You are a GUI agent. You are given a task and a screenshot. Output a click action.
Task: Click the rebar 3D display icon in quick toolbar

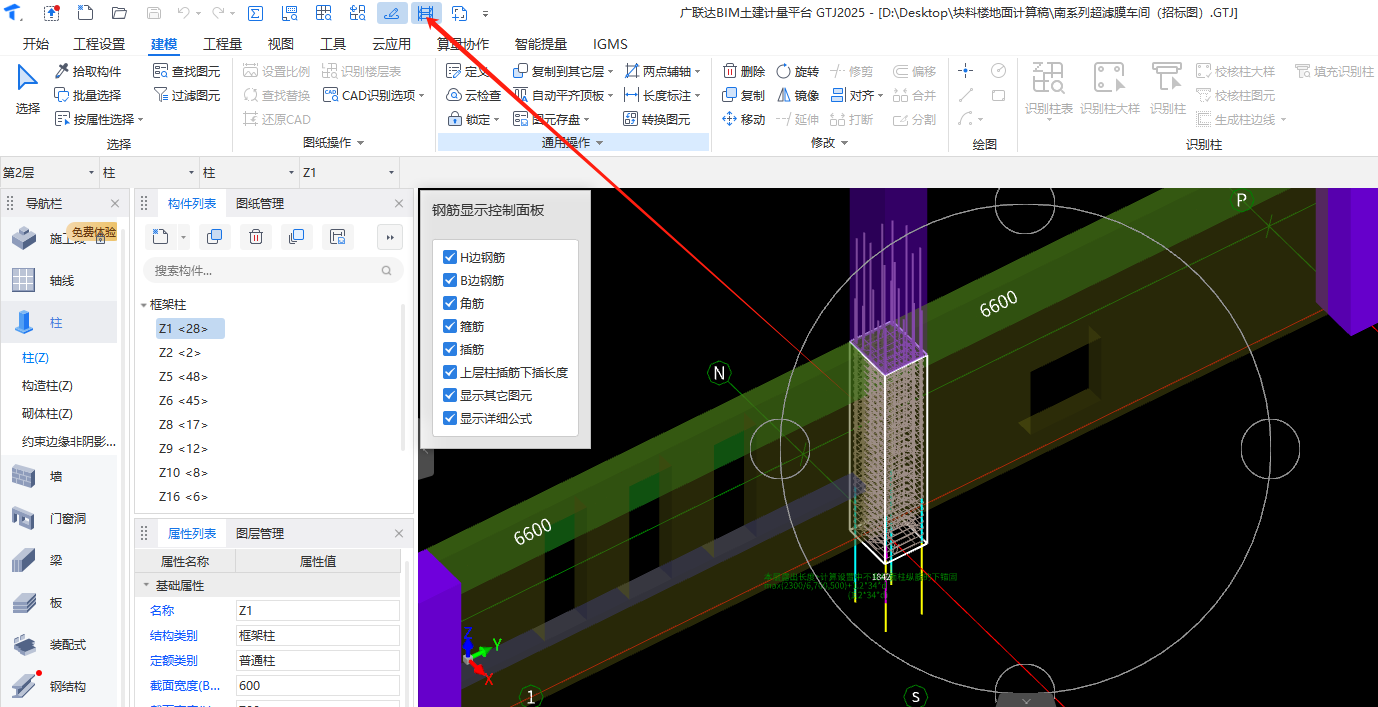coord(426,13)
